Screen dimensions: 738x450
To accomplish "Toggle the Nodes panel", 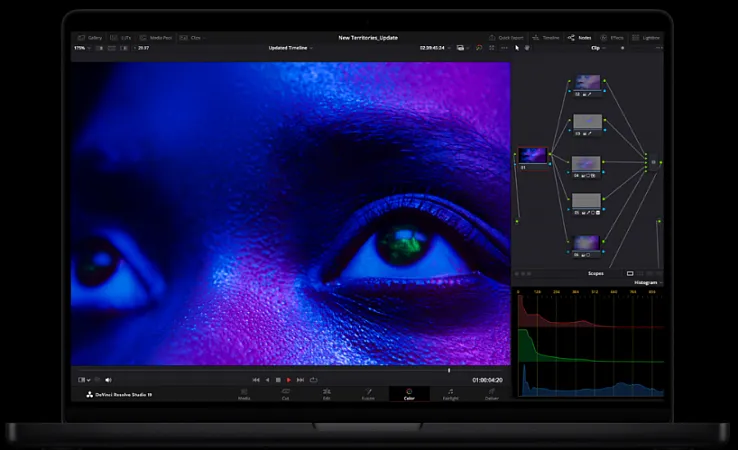I will (579, 37).
